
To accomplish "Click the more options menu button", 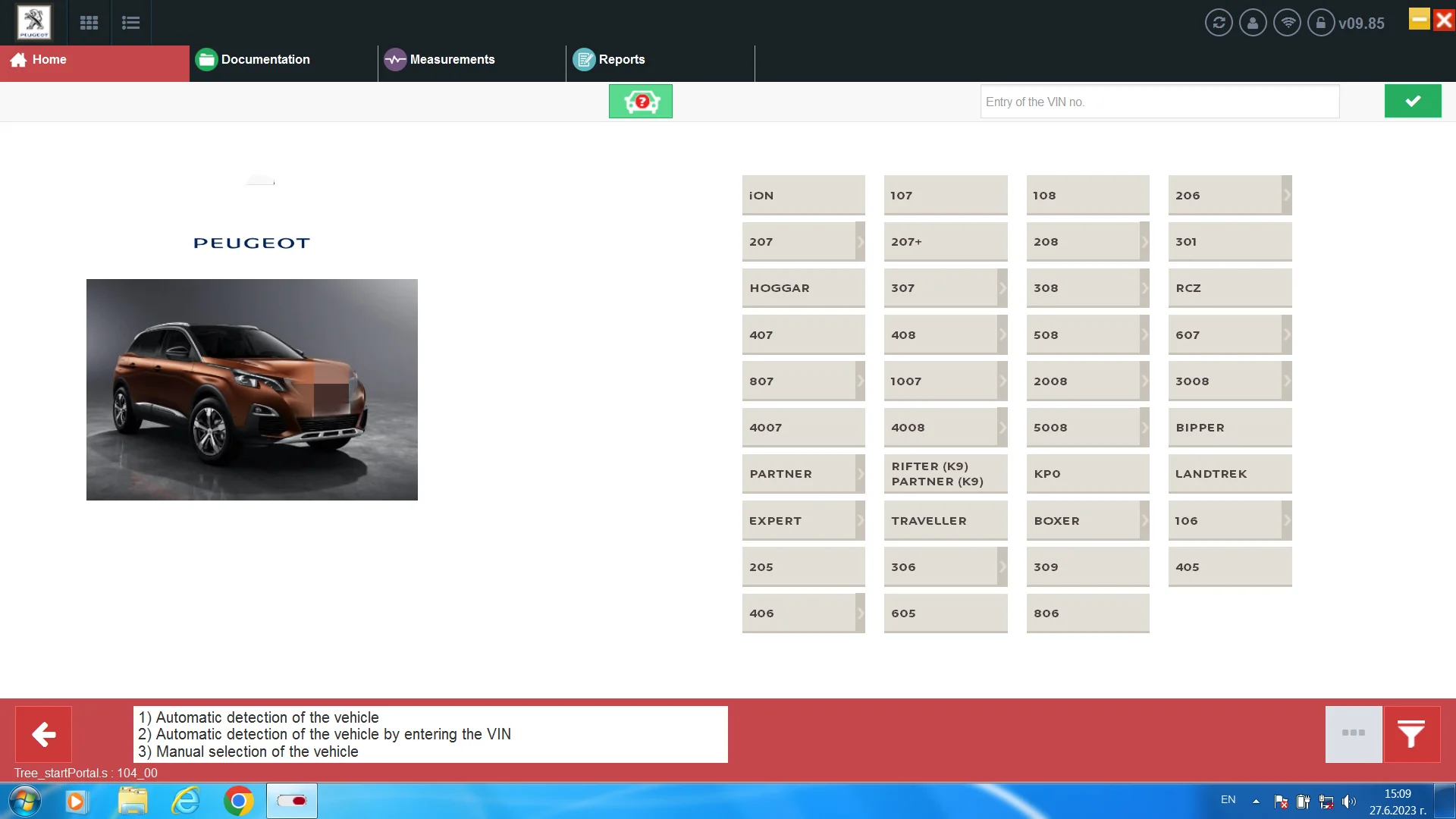I will tap(1353, 733).
